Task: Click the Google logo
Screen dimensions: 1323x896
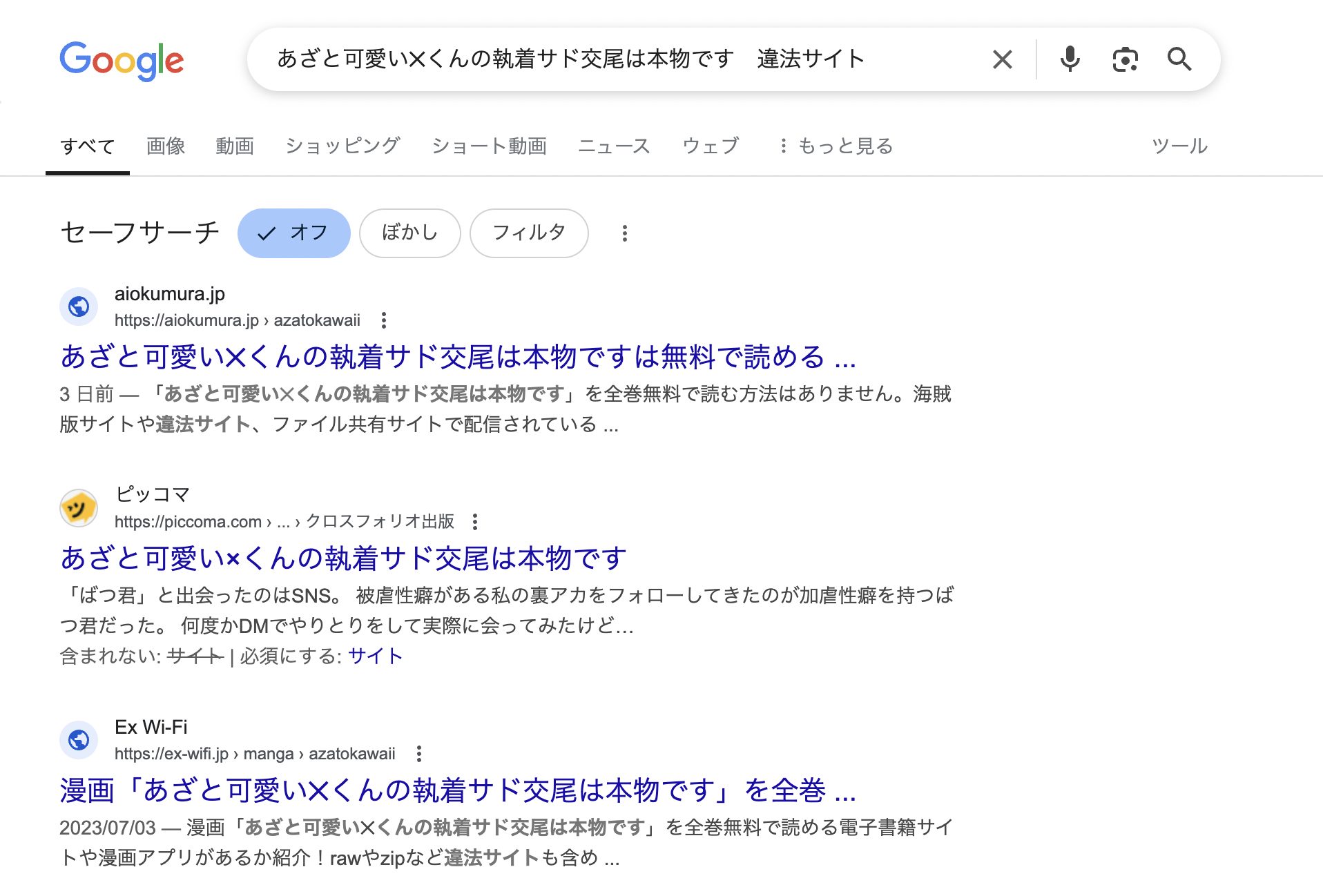Action: (122, 60)
